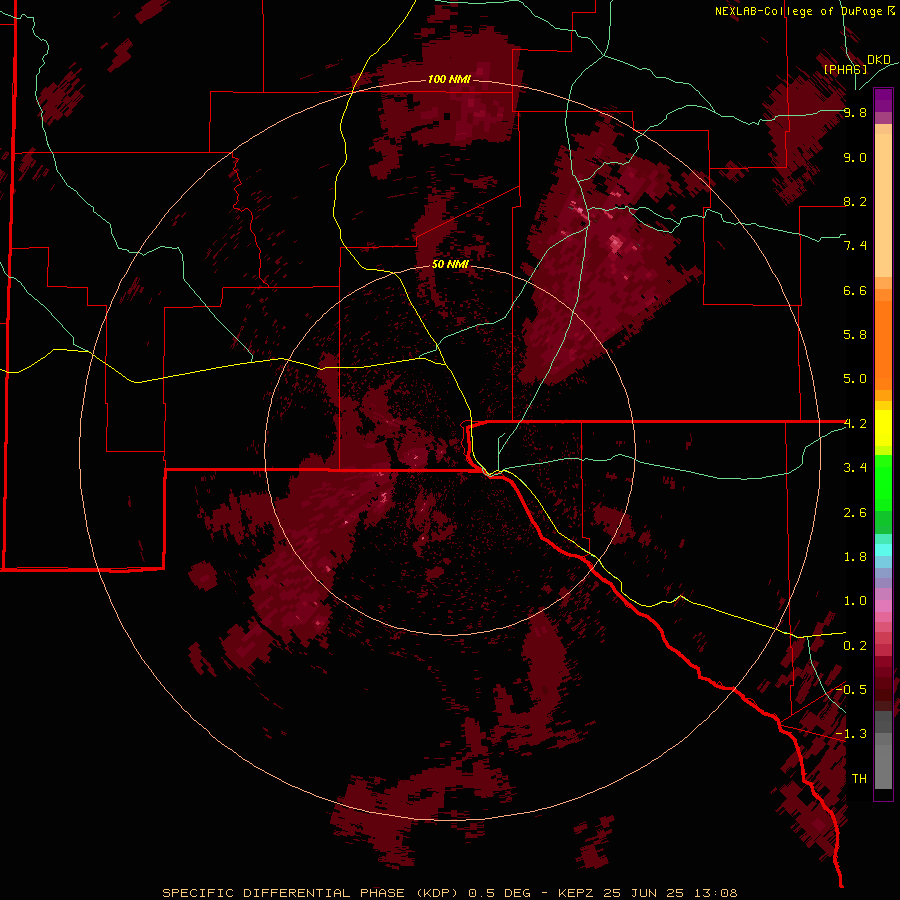The width and height of the screenshot is (900, 900).
Task: Click the [PHAS] legend label
Action: pos(845,69)
